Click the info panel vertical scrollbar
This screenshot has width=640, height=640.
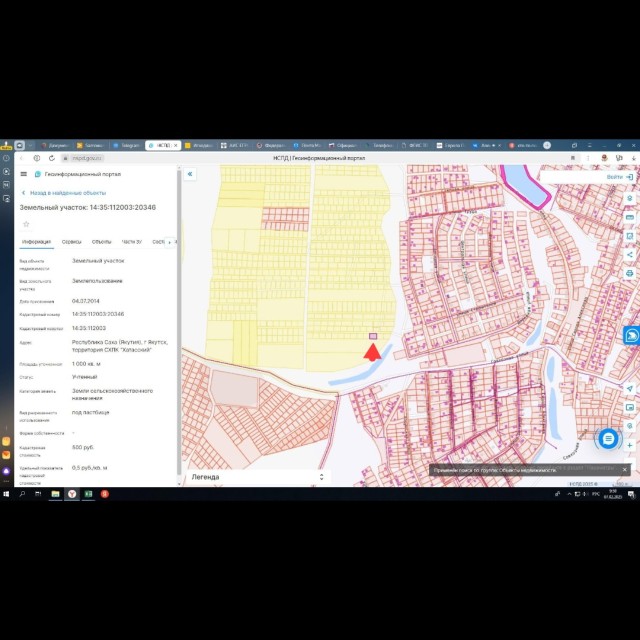(x=179, y=322)
